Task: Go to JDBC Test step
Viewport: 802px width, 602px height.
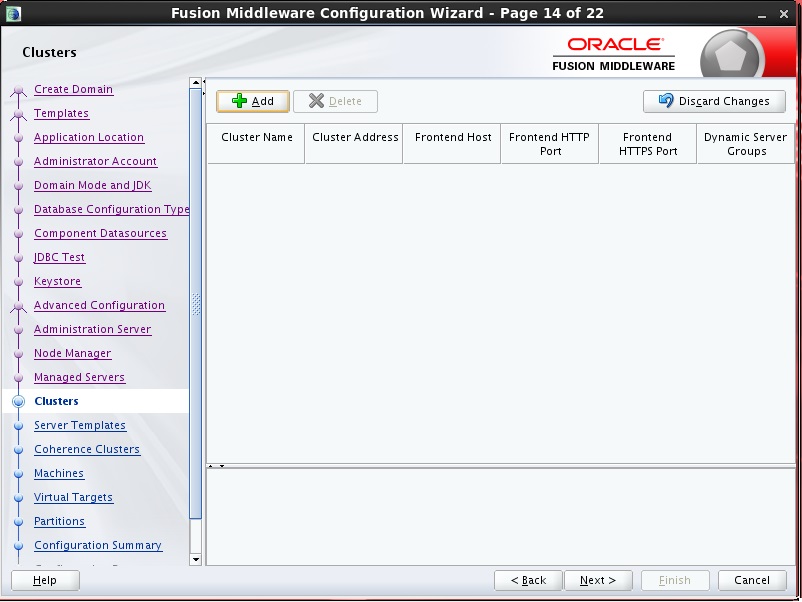Action: [x=59, y=257]
